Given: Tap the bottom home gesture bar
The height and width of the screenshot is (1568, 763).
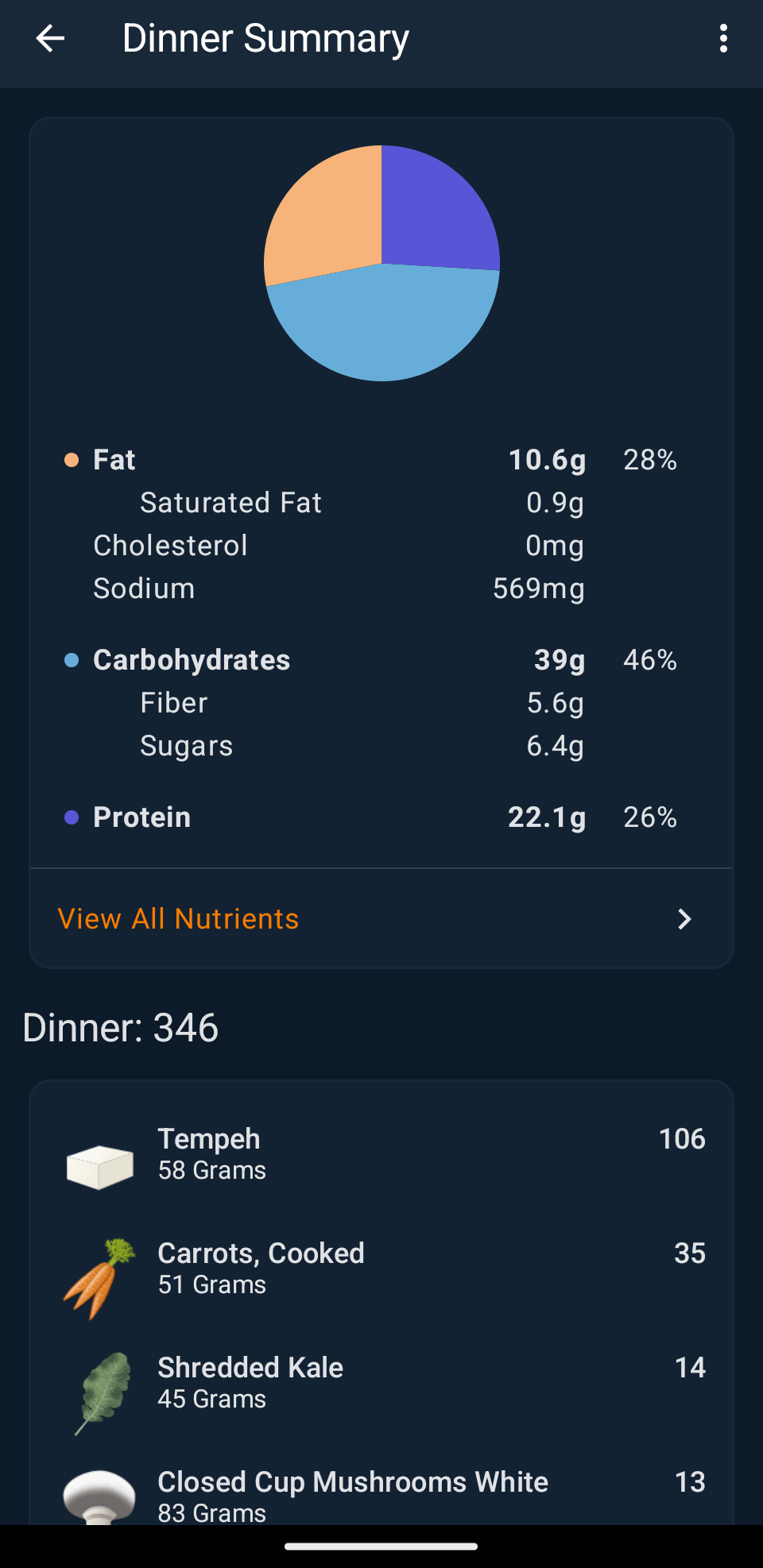Looking at the screenshot, I should click(381, 1546).
